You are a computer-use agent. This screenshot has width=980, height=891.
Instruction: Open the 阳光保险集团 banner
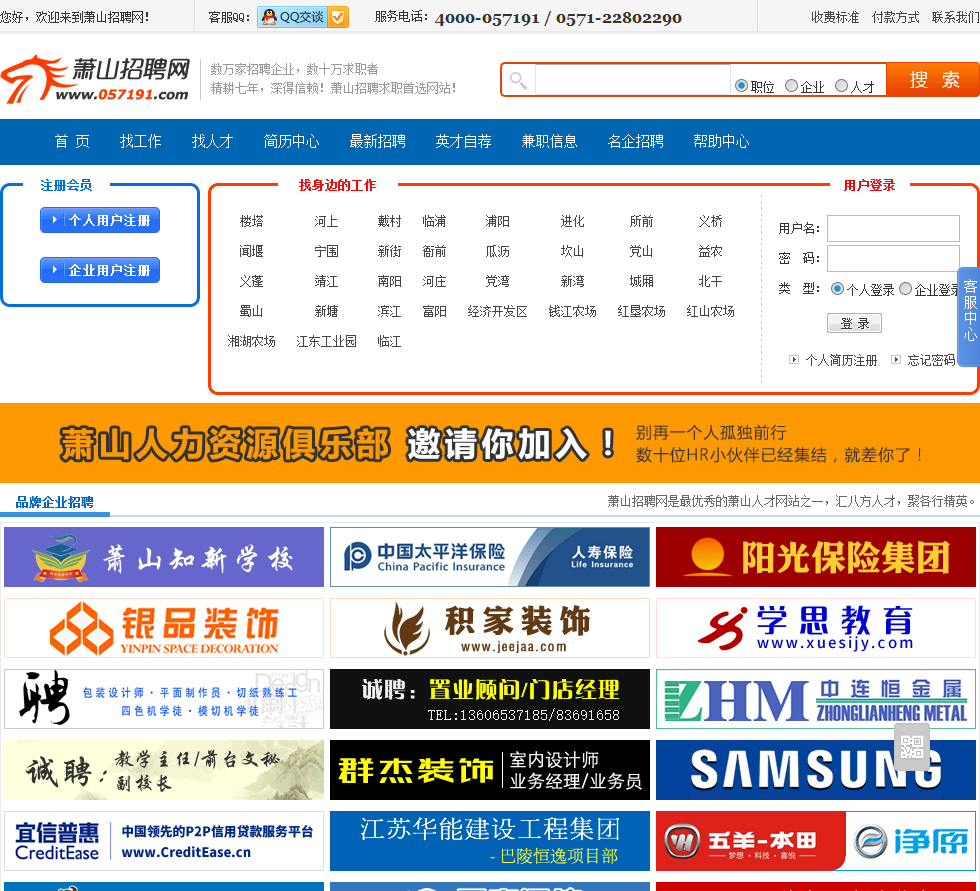point(816,557)
